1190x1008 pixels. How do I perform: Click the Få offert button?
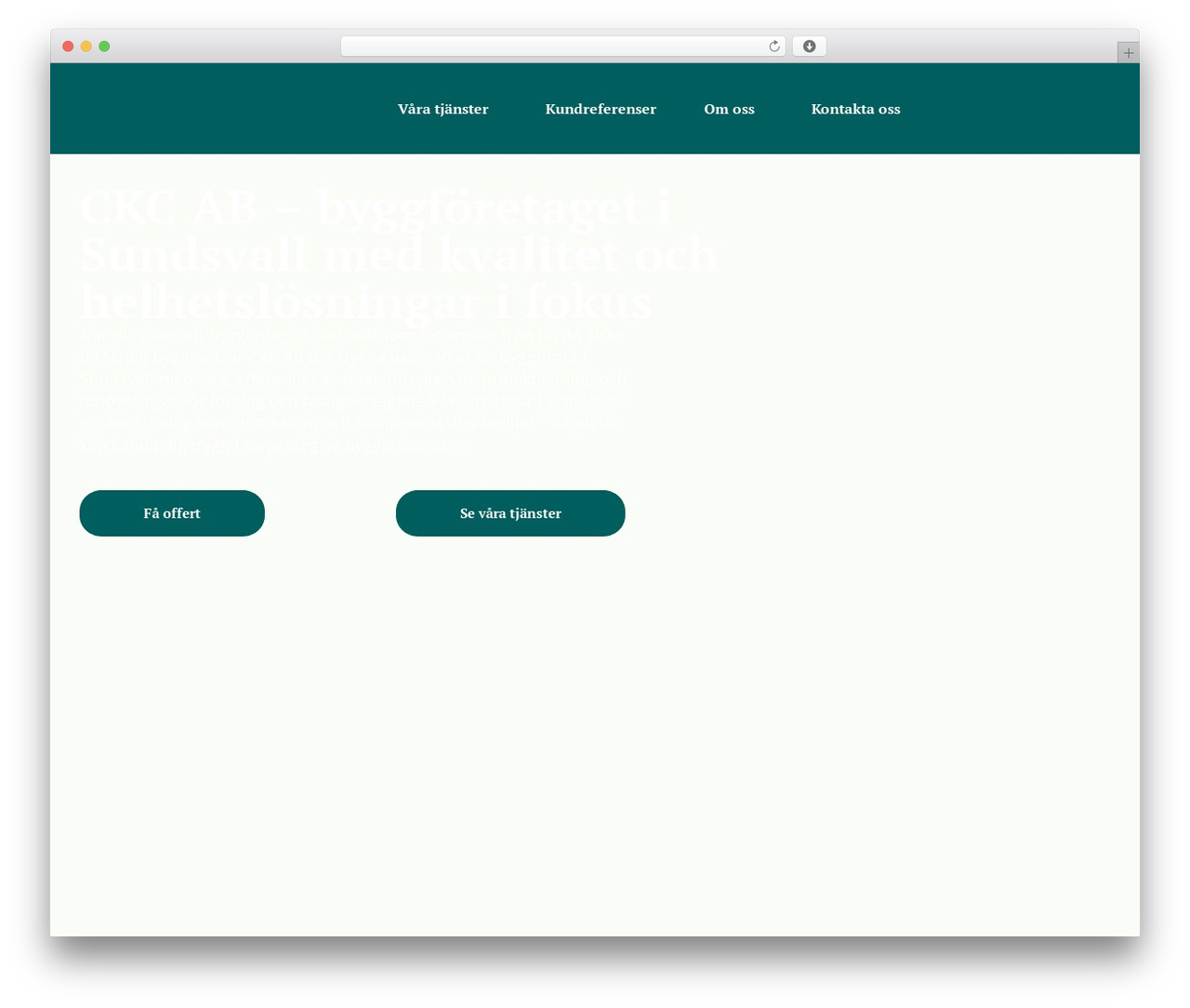[172, 513]
